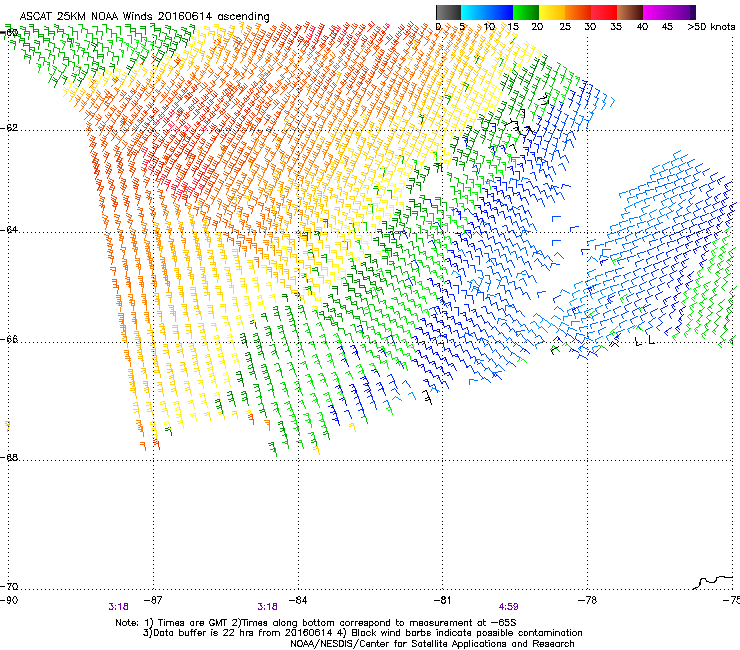Click the "30" legend scale label
The height and width of the screenshot is (650, 740).
pyautogui.click(x=590, y=27)
